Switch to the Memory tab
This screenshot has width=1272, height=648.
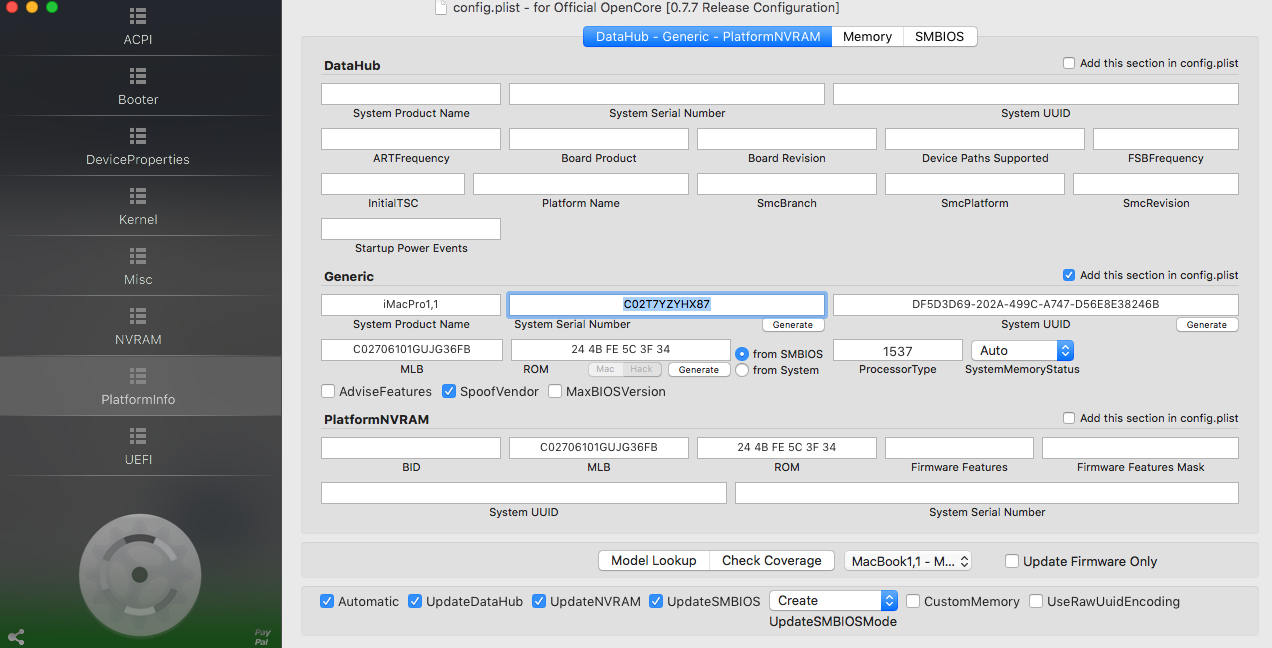[867, 37]
